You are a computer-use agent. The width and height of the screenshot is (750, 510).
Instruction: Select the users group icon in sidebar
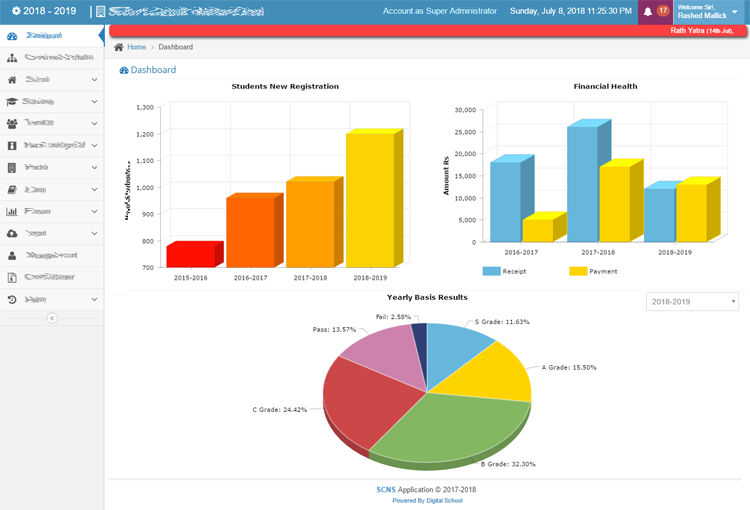click(12, 123)
